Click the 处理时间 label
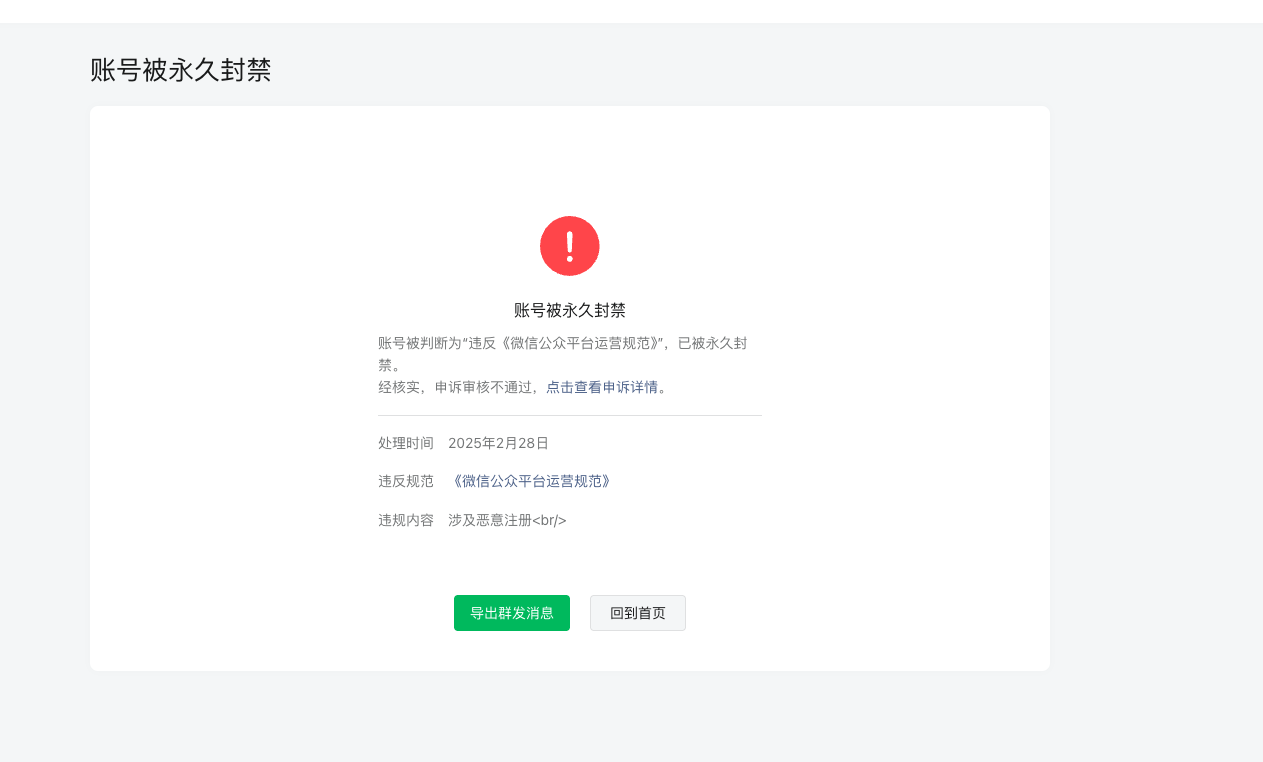This screenshot has width=1263, height=762. tap(406, 443)
